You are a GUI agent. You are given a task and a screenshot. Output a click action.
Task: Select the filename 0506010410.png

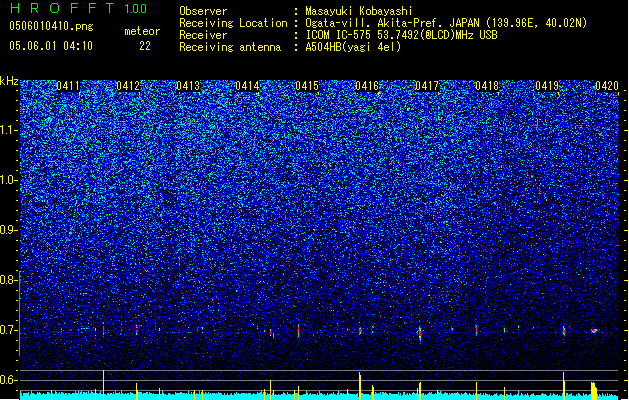(x=51, y=26)
